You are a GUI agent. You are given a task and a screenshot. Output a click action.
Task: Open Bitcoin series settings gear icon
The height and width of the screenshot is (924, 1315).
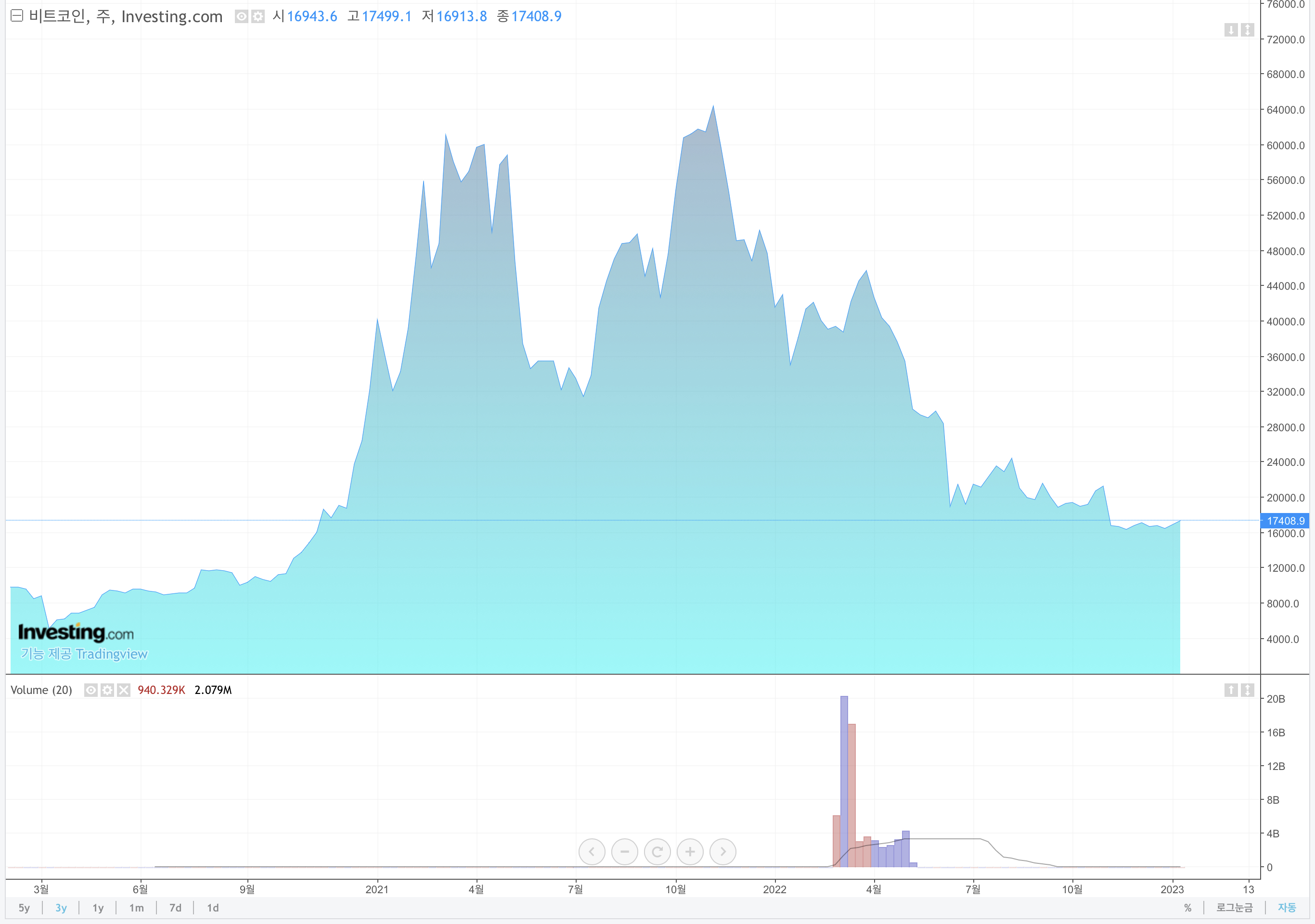(258, 16)
